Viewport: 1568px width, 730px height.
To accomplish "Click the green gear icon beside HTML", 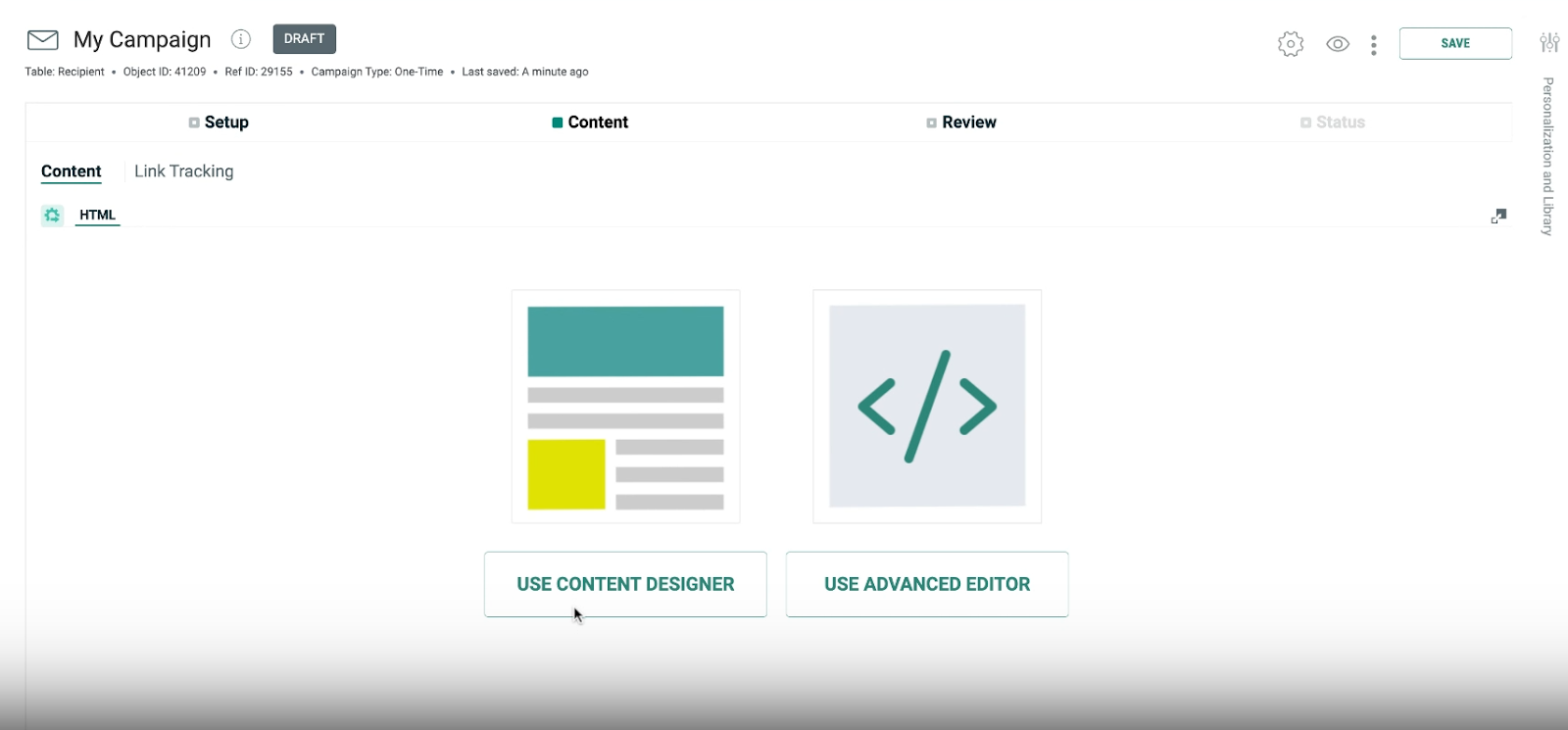I will (52, 215).
